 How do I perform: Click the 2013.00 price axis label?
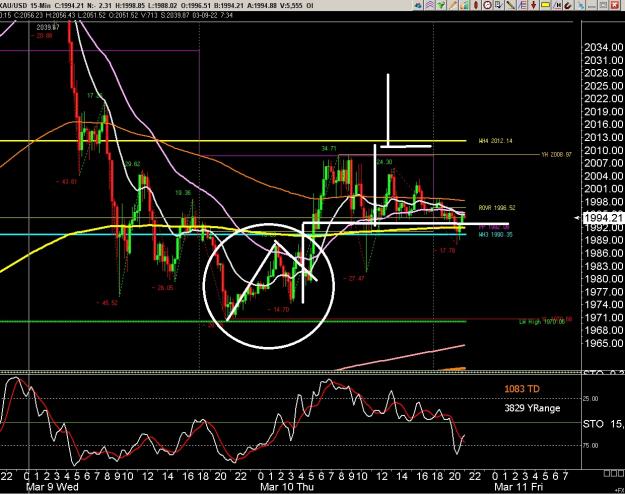click(603, 137)
